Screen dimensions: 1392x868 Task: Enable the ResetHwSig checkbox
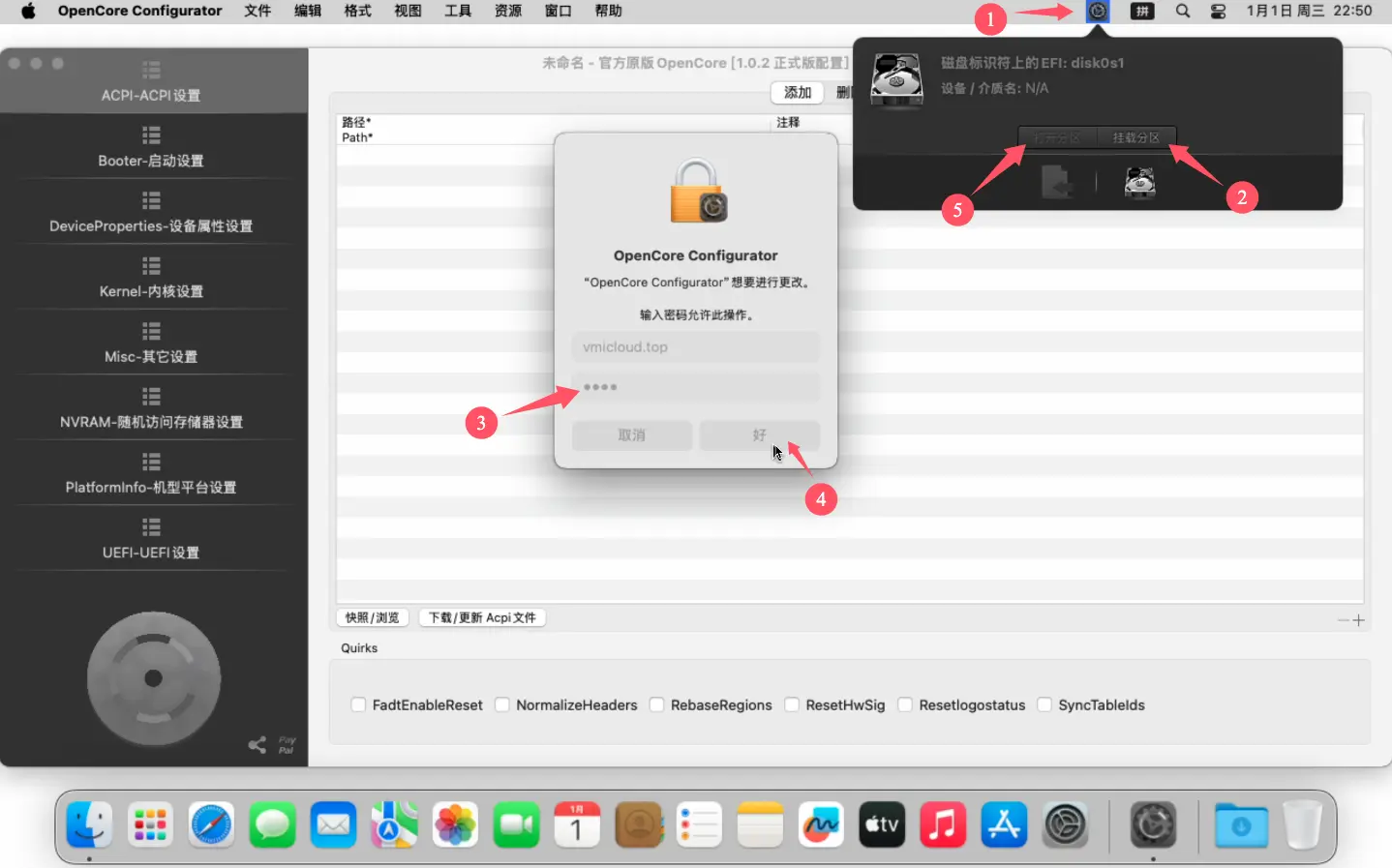click(x=792, y=704)
